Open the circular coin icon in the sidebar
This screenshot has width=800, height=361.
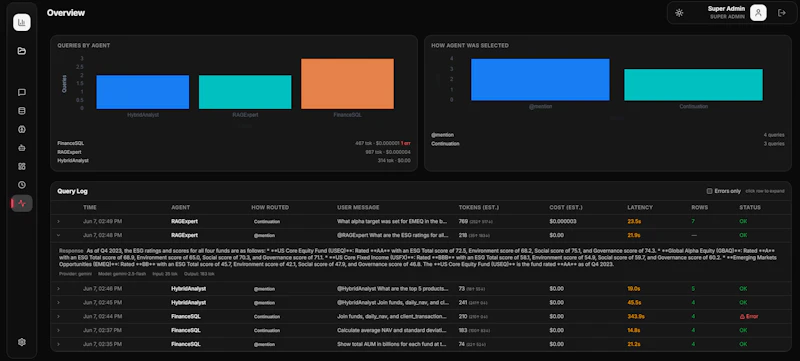click(x=21, y=130)
